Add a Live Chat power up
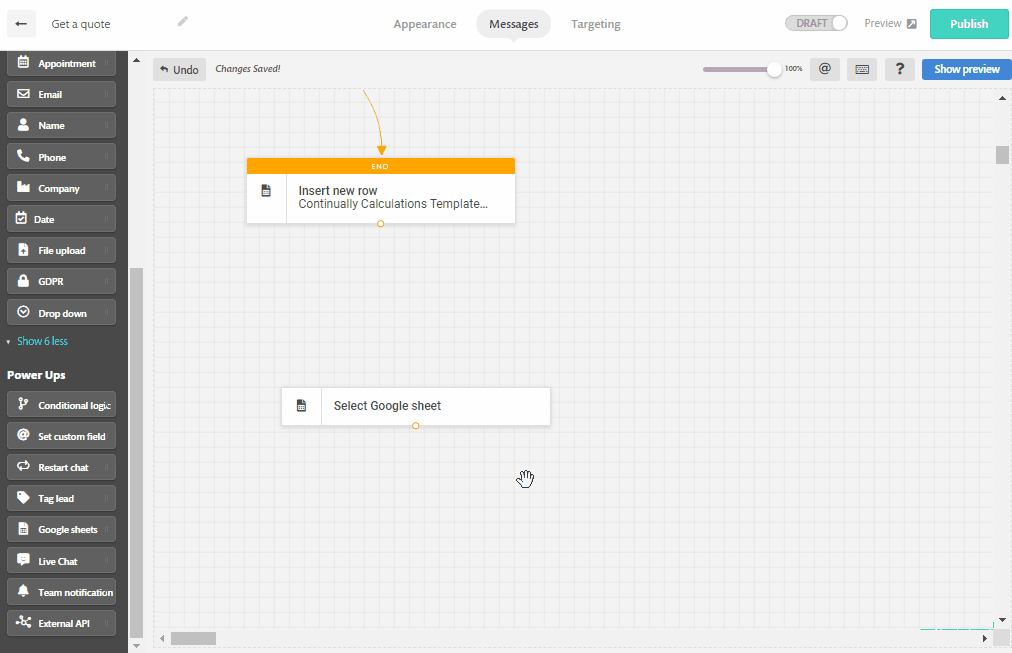Viewport: 1012px width, 653px height. point(61,561)
